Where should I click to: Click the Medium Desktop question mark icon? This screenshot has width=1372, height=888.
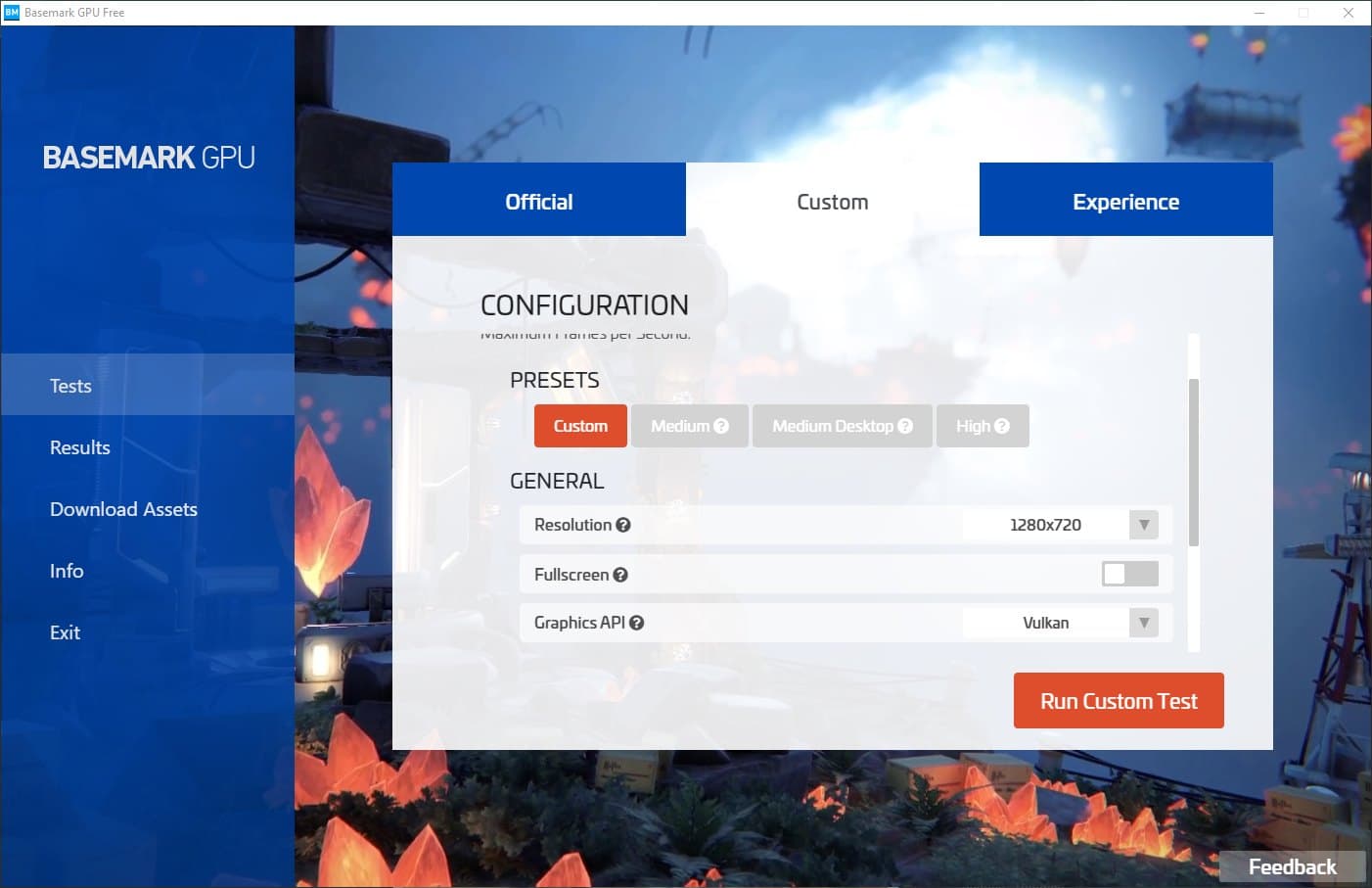pos(905,425)
